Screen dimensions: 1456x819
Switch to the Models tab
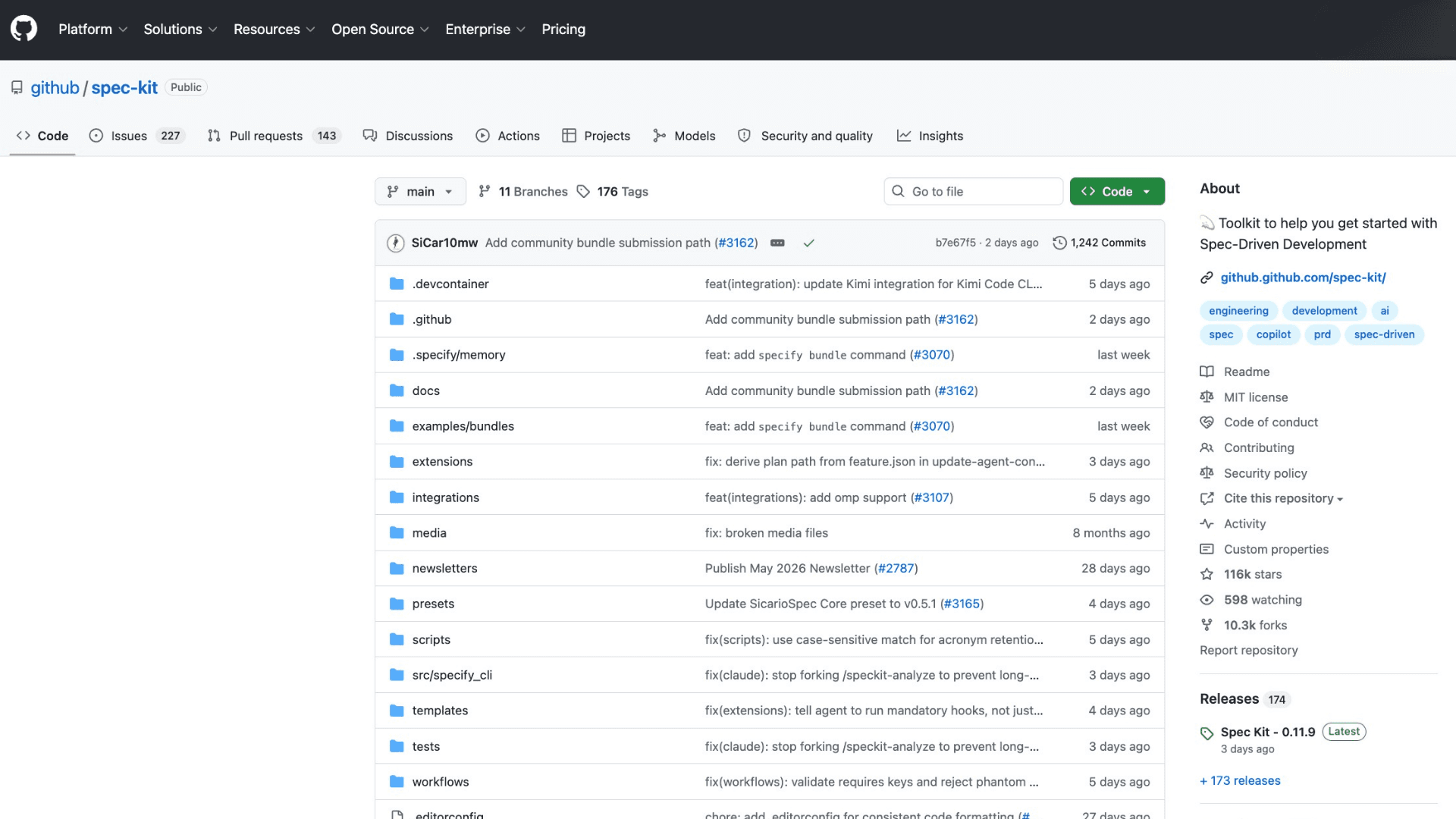coord(683,136)
